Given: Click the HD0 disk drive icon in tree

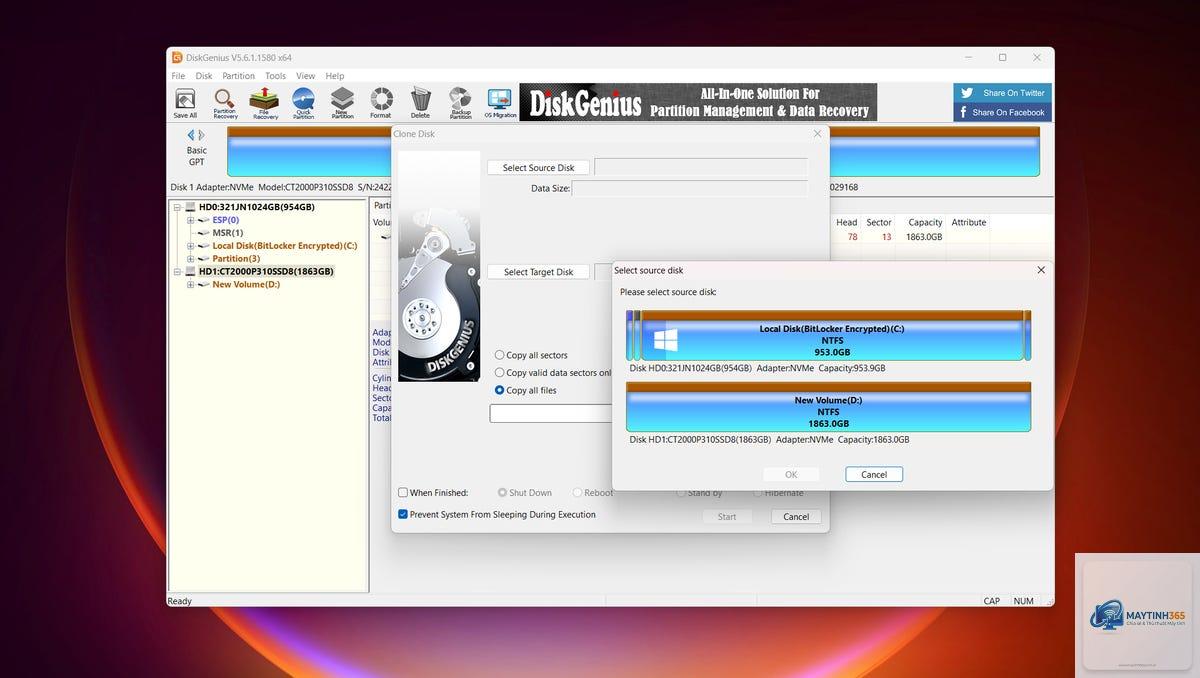Looking at the screenshot, I should click(x=190, y=207).
